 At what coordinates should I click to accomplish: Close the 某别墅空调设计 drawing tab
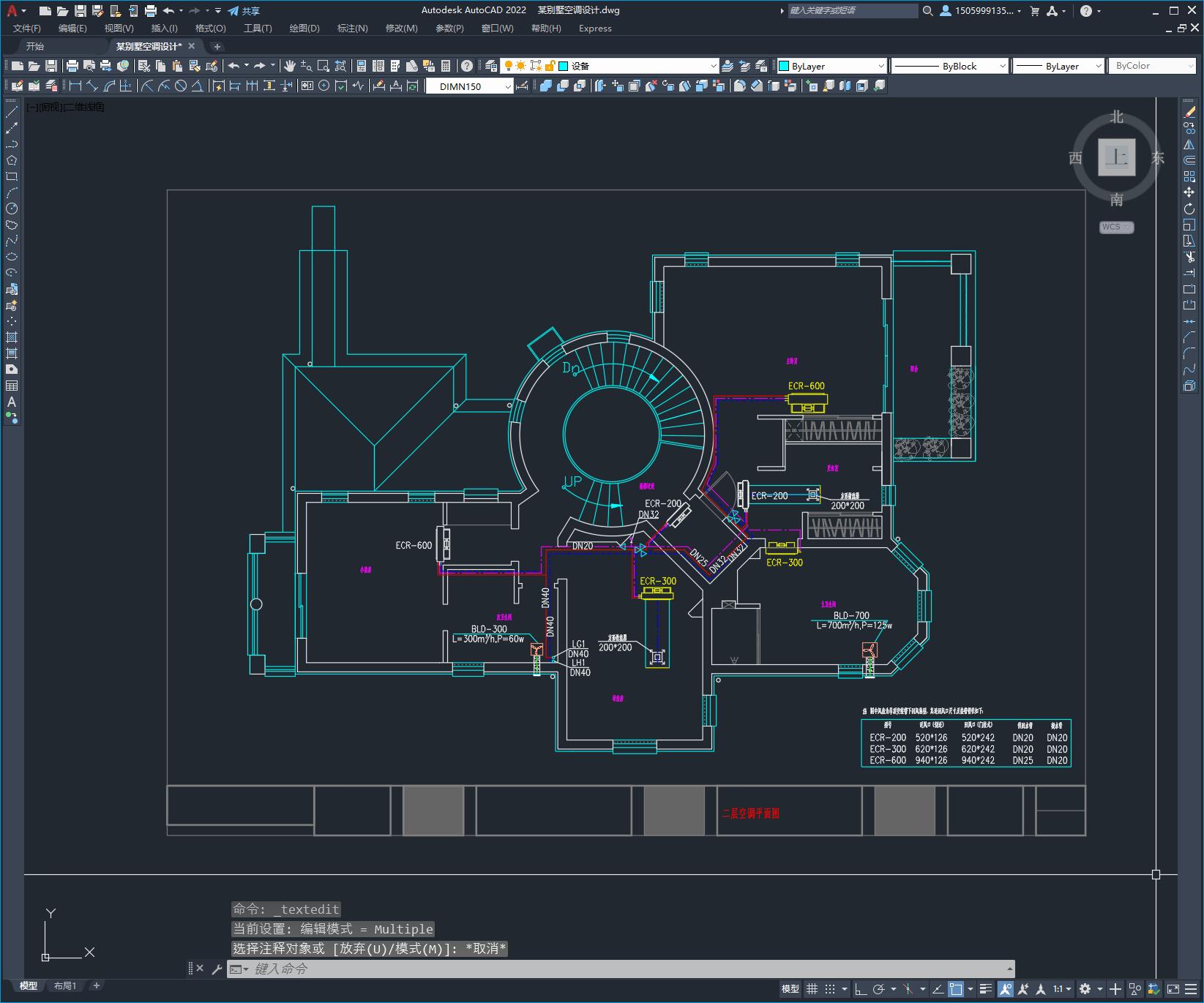192,46
